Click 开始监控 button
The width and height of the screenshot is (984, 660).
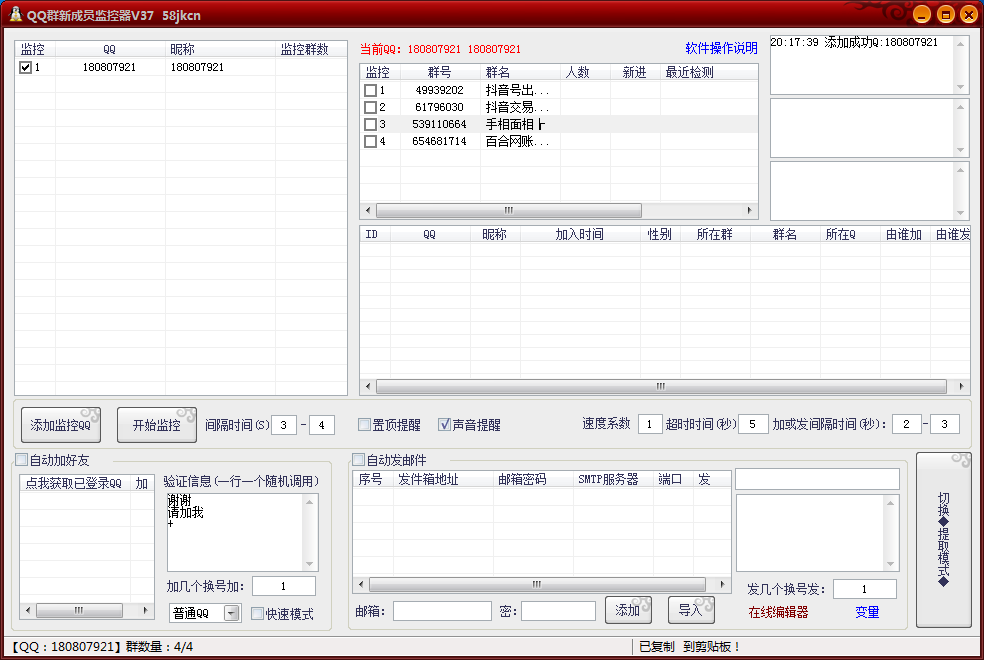tap(157, 425)
